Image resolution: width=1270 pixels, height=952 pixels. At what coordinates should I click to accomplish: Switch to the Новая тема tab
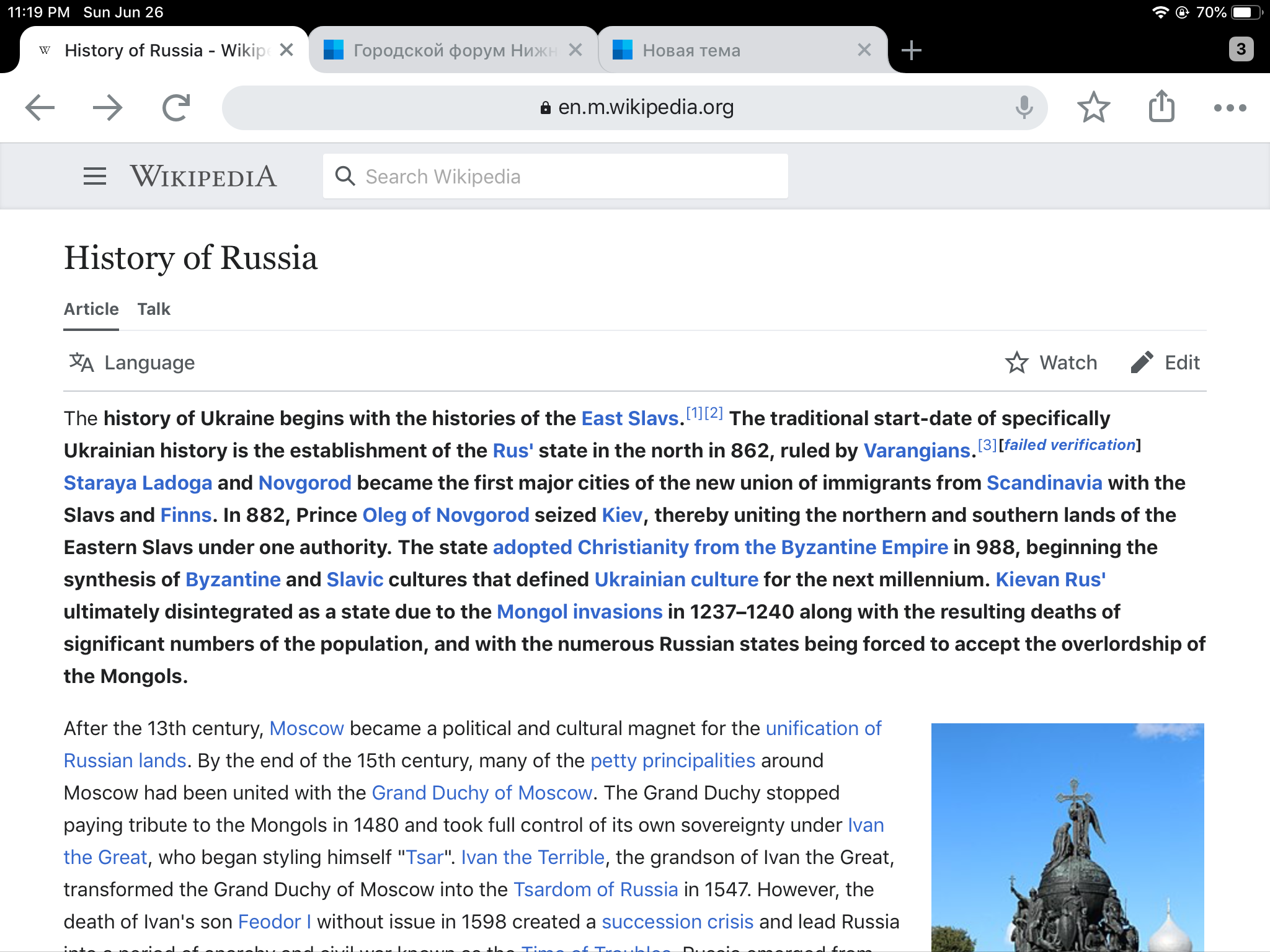[x=743, y=50]
